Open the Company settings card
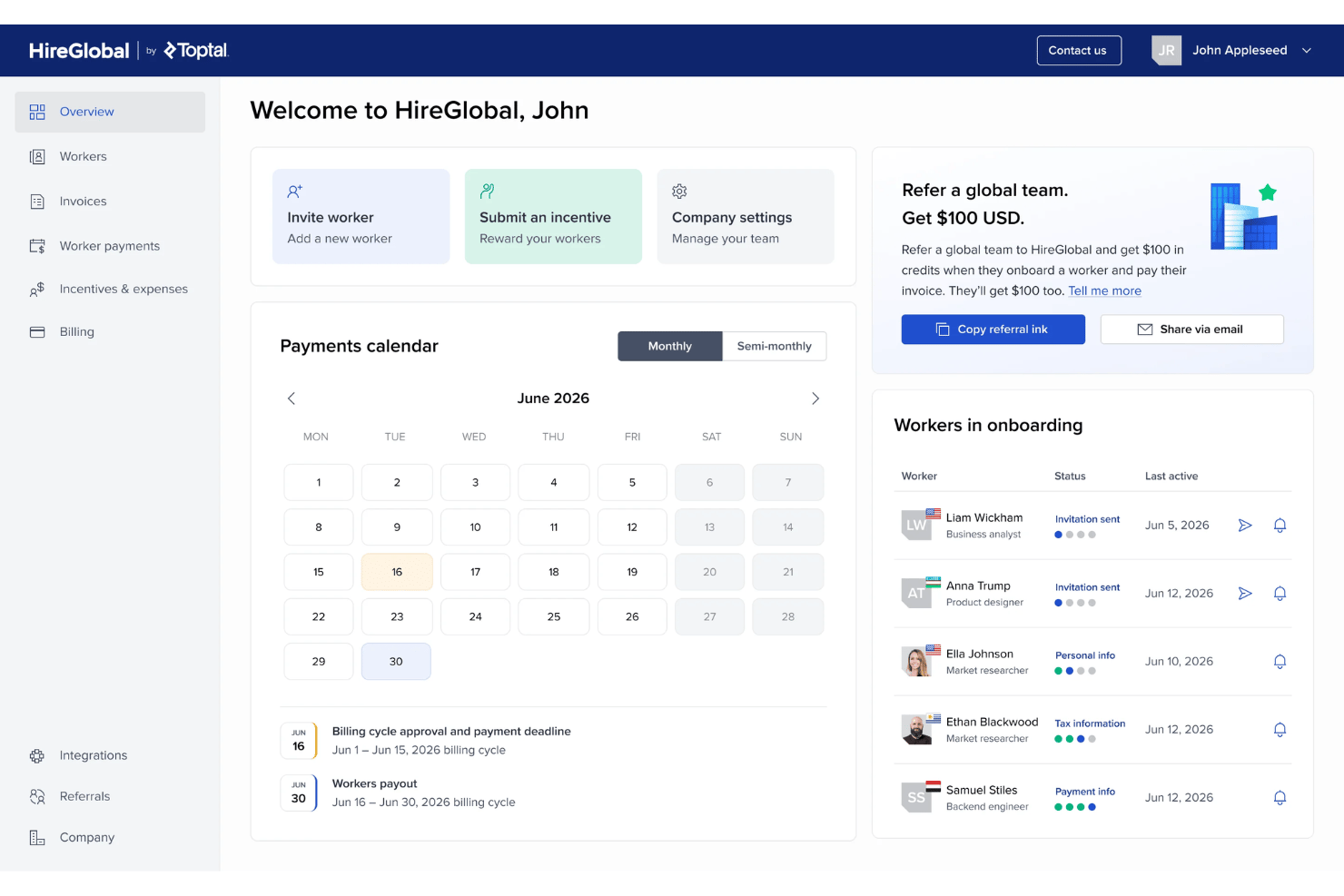 pos(746,217)
